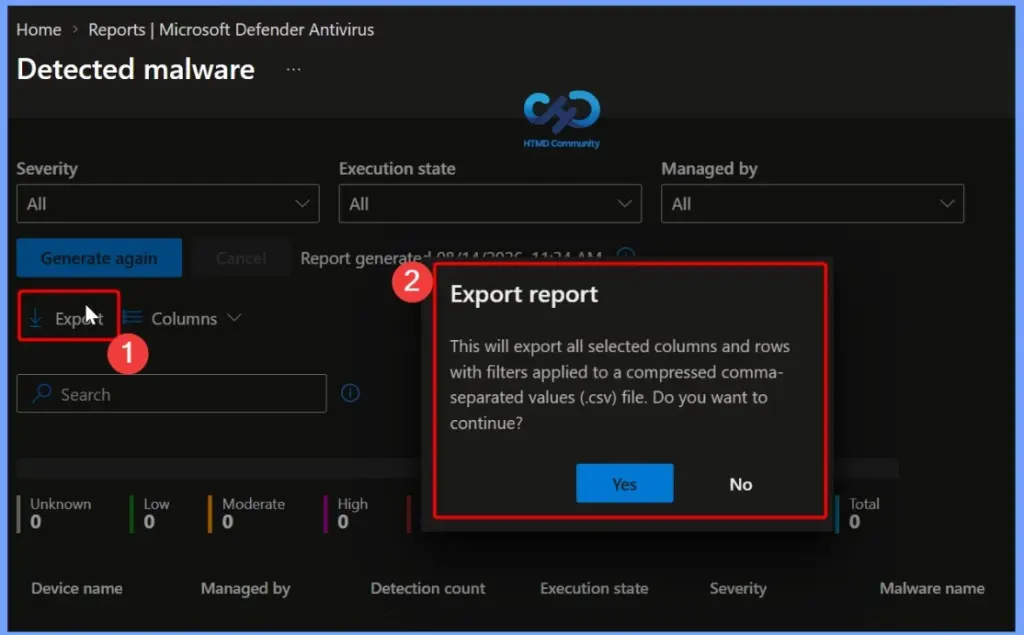Open the Execution state filter dropdown

point(490,204)
